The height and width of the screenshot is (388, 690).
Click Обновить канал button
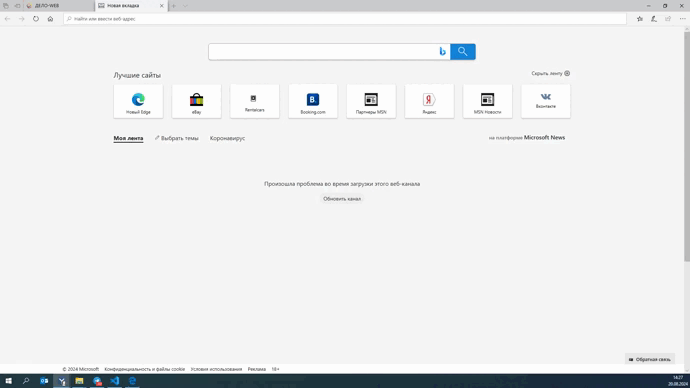click(342, 199)
